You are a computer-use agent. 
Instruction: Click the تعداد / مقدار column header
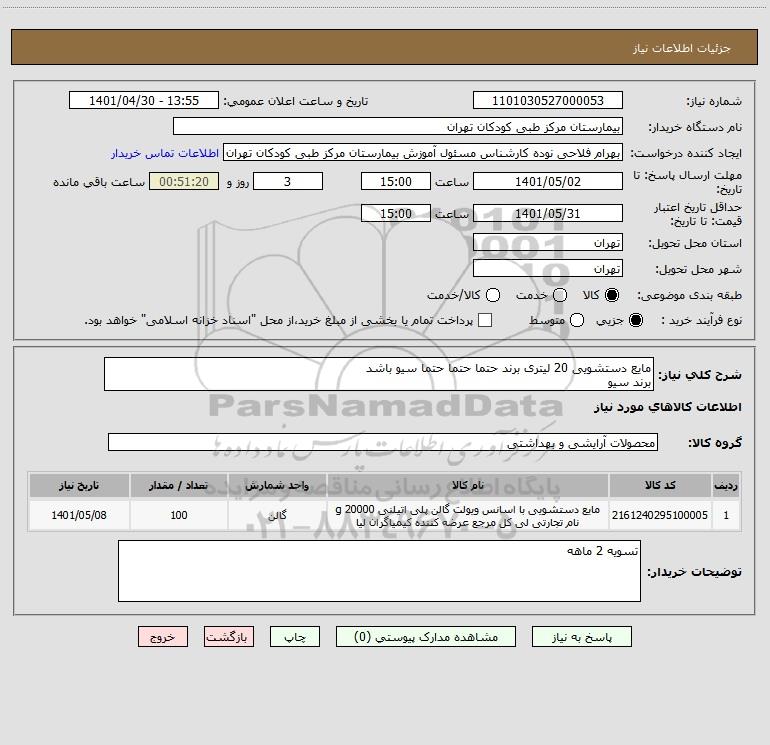(x=179, y=486)
